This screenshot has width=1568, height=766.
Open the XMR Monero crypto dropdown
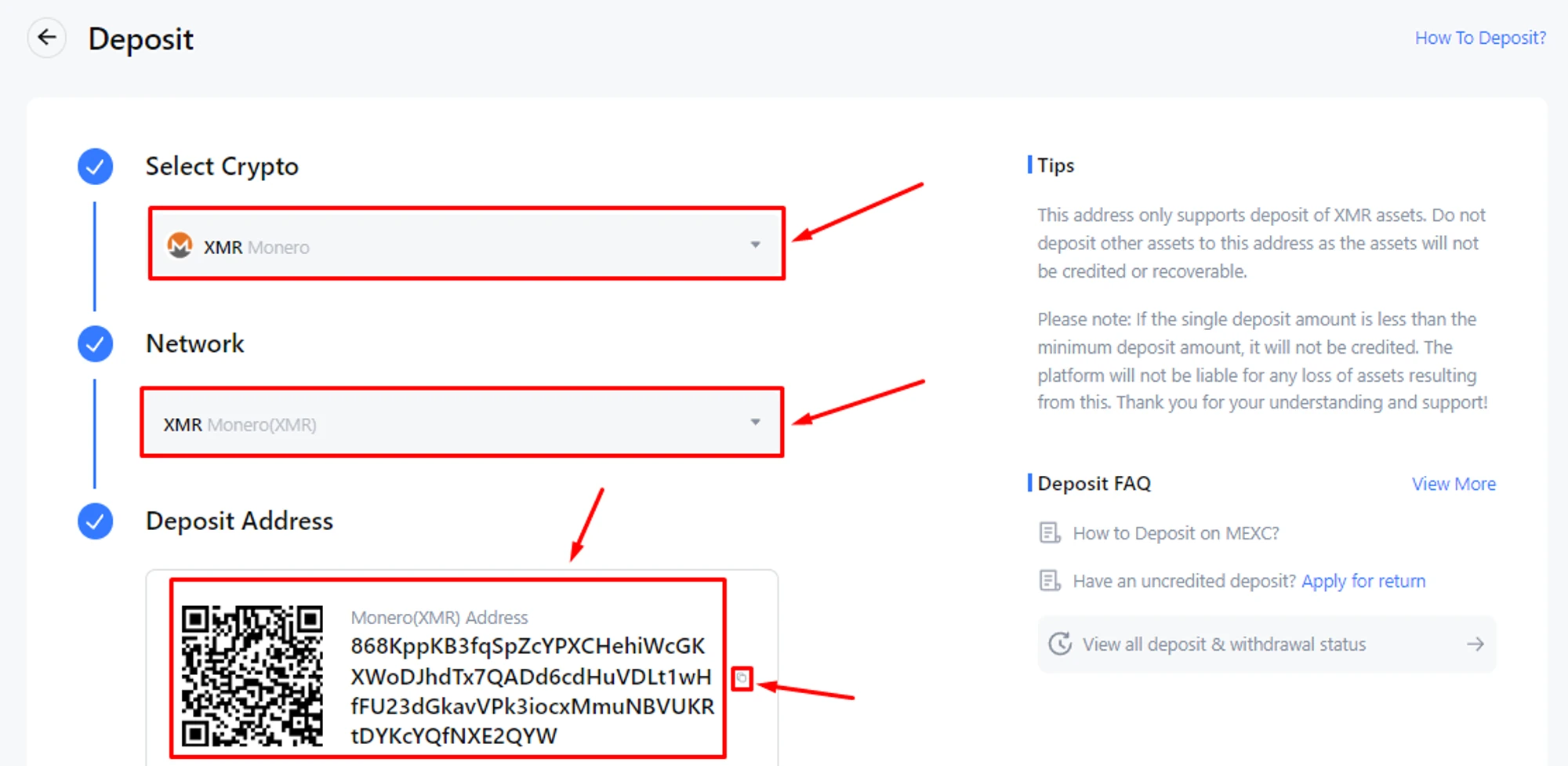tap(466, 244)
